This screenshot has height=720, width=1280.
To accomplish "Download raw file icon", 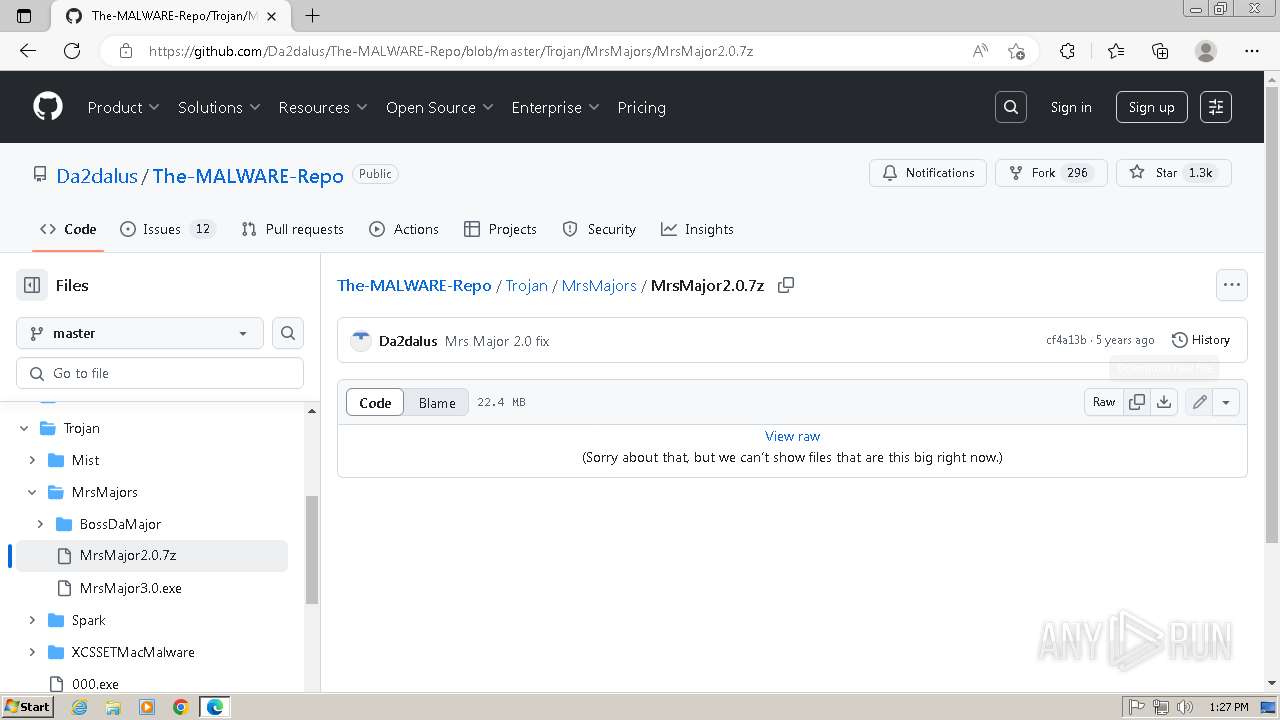I will click(1164, 402).
